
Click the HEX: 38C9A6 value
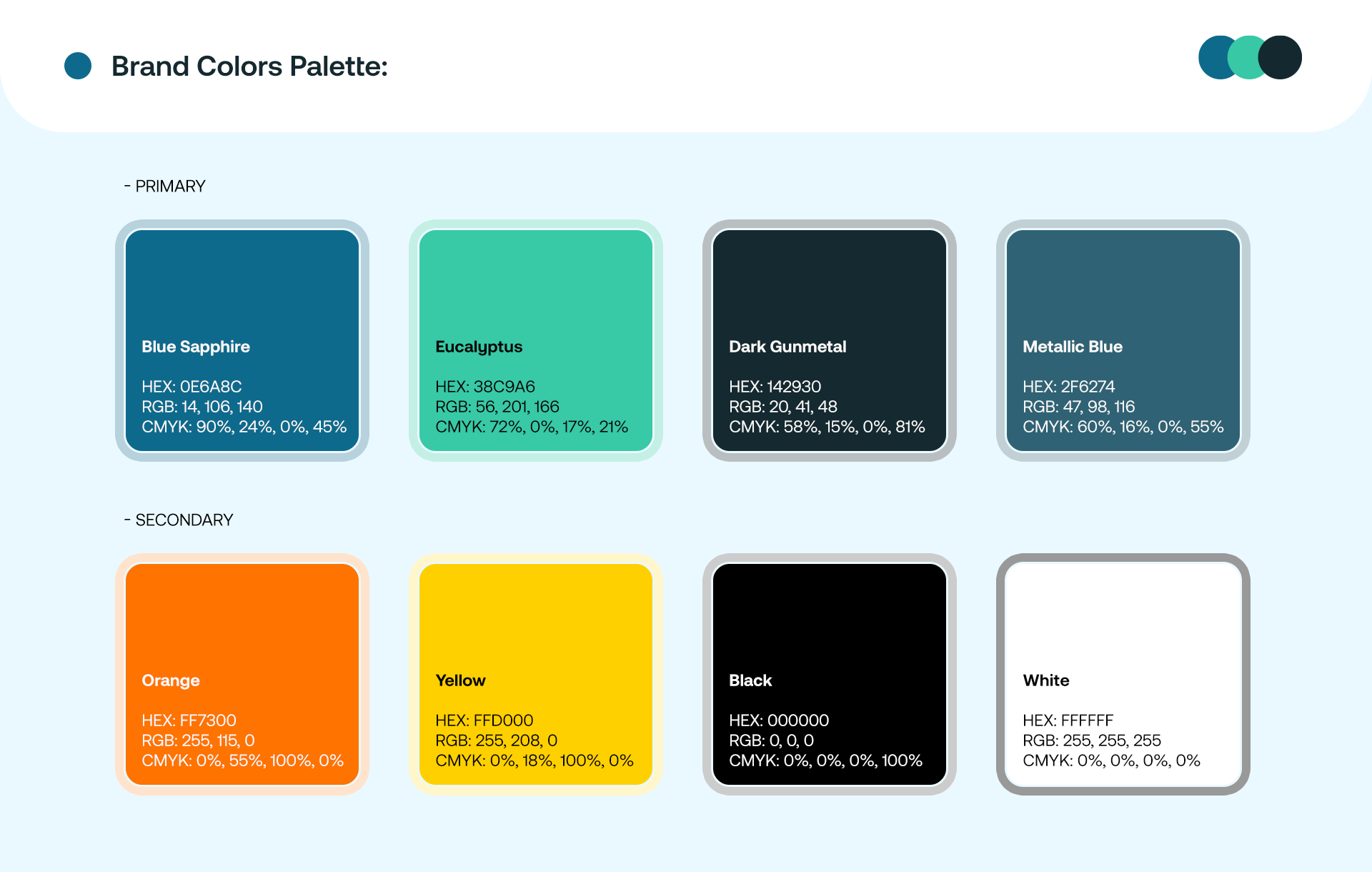[485, 387]
